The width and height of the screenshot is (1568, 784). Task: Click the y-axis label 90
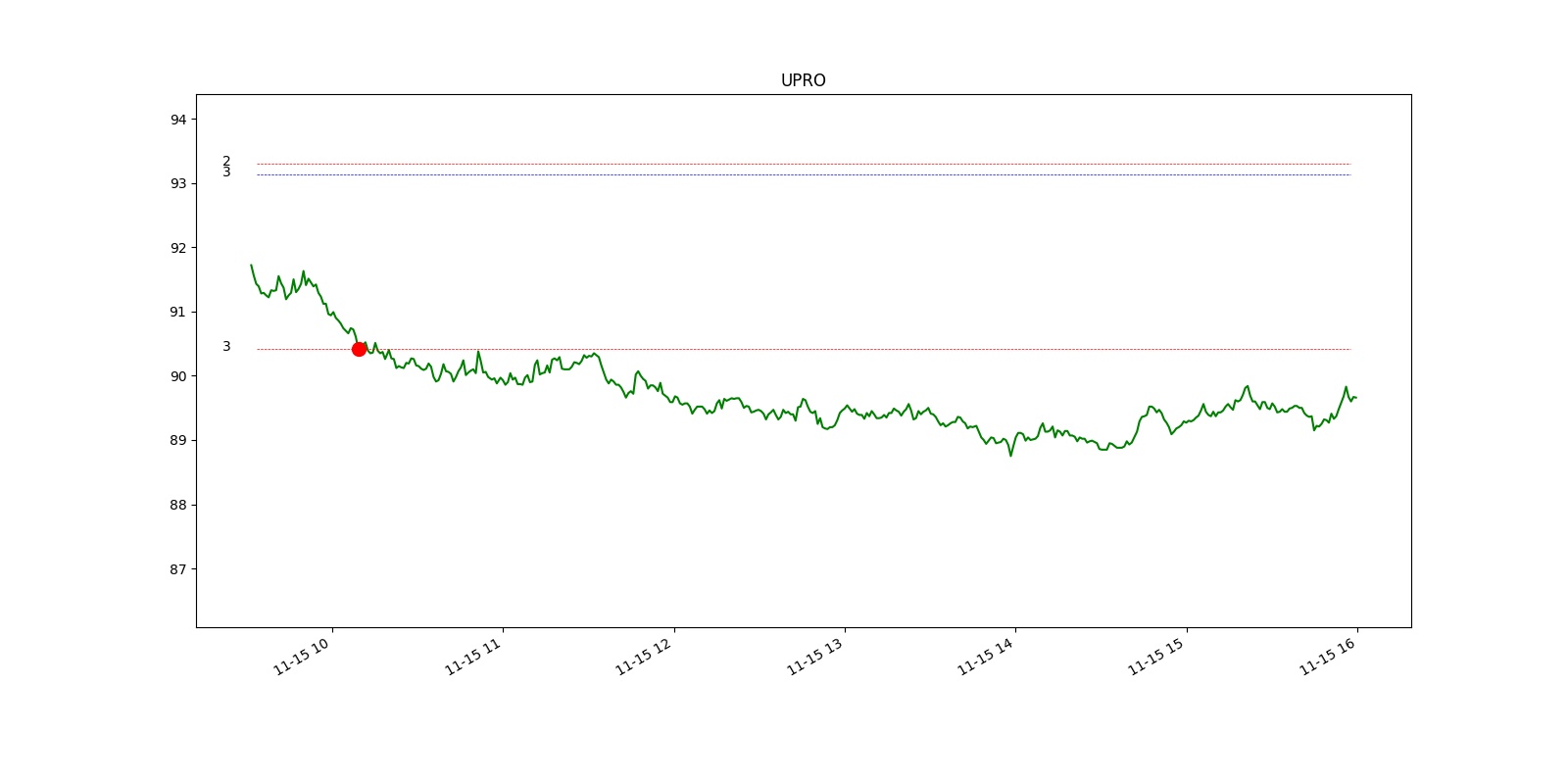[x=178, y=376]
